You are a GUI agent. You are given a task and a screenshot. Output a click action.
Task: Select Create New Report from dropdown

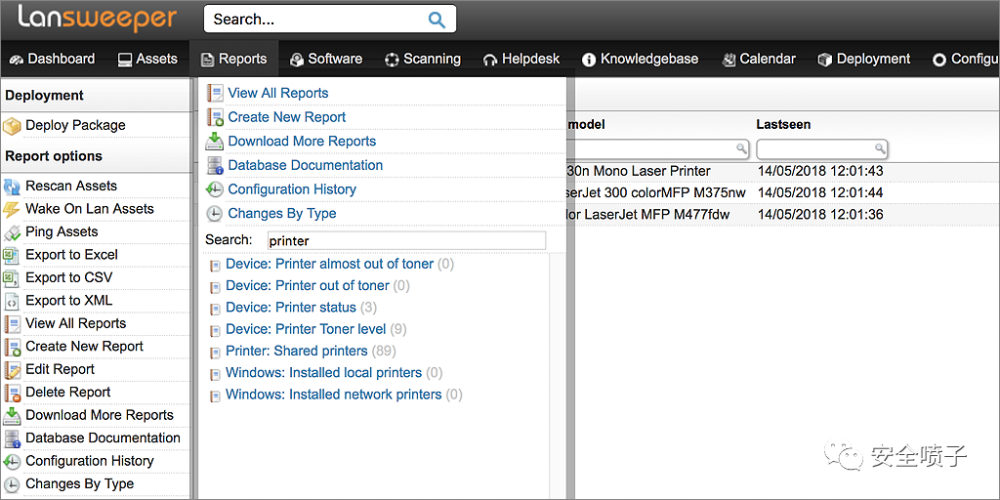pyautogui.click(x=287, y=117)
